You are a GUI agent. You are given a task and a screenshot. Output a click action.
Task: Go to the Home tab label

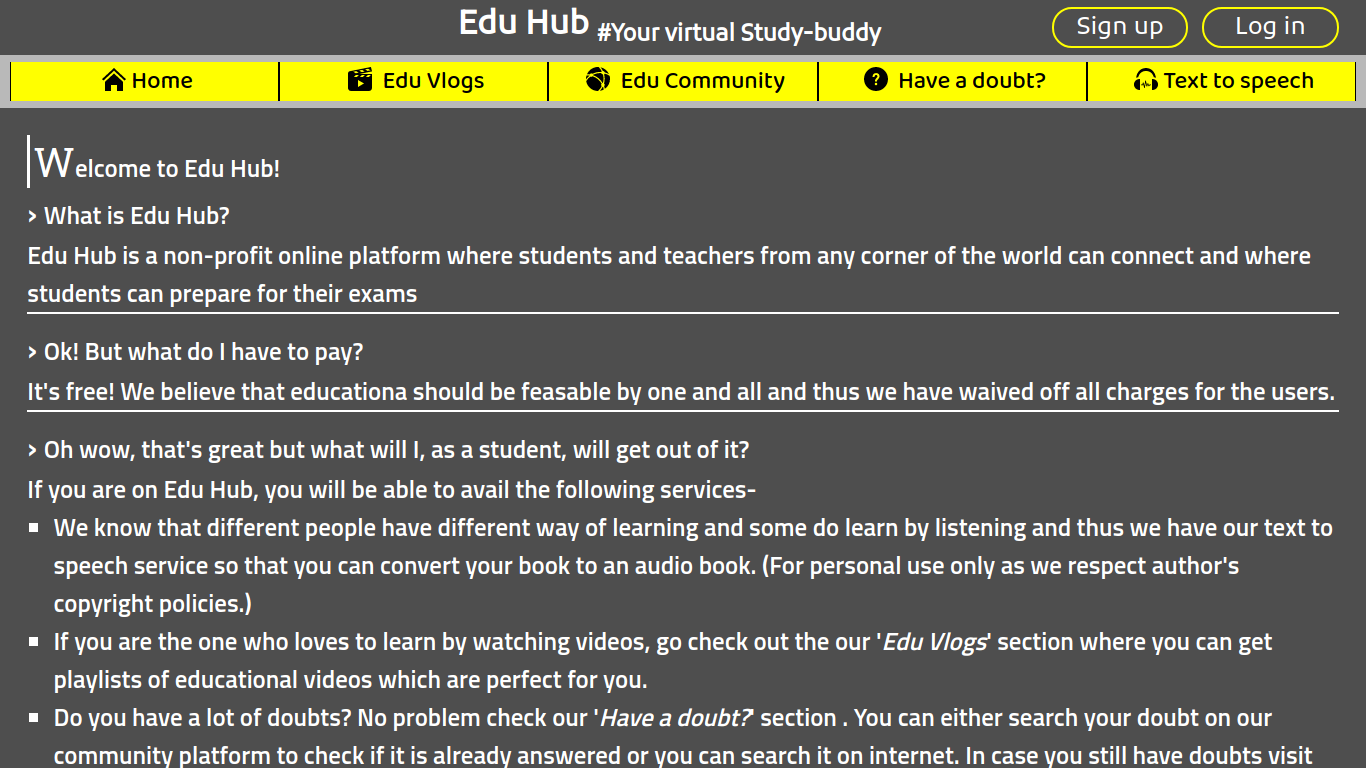162,81
